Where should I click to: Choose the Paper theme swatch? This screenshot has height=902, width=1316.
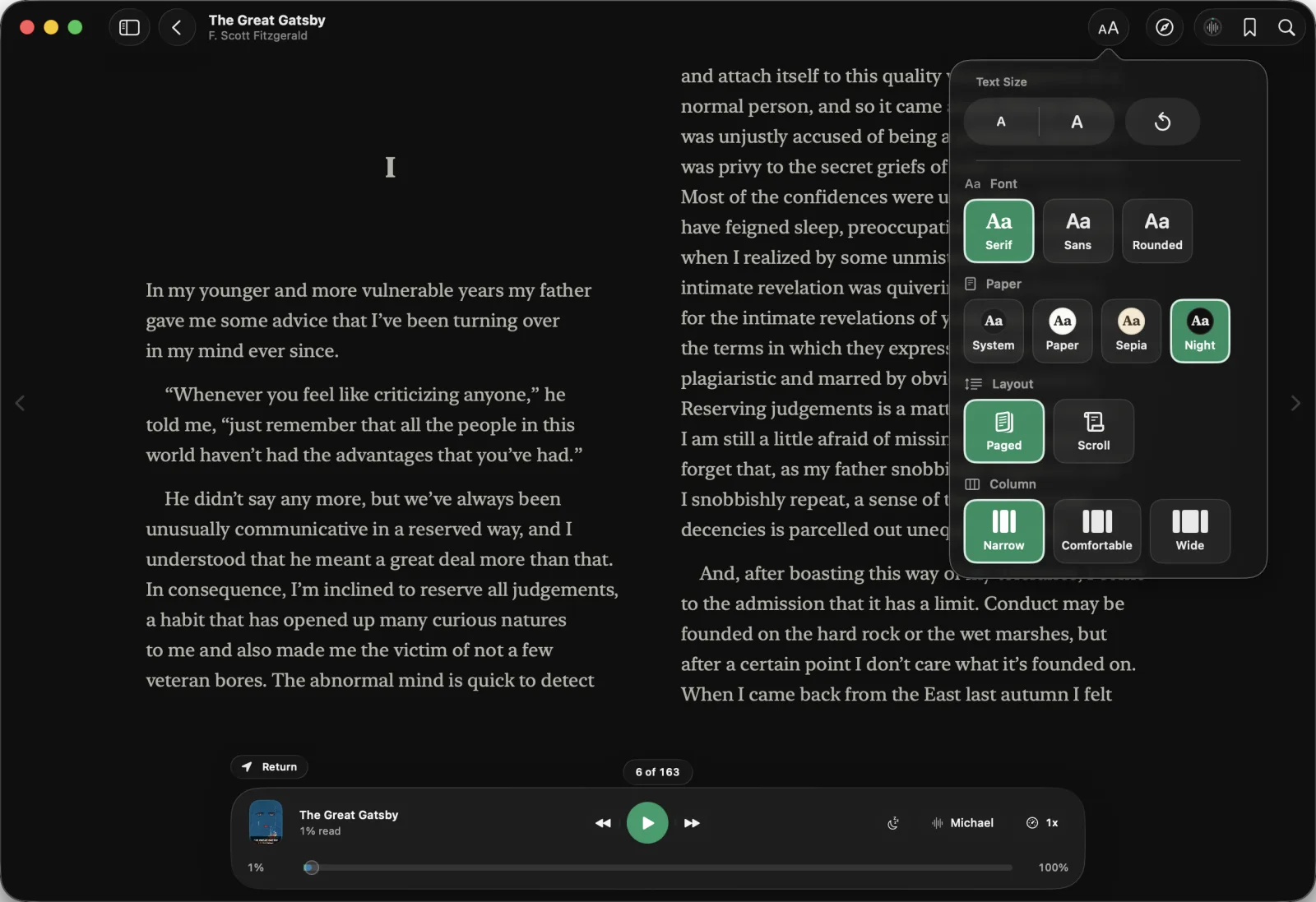click(1062, 331)
